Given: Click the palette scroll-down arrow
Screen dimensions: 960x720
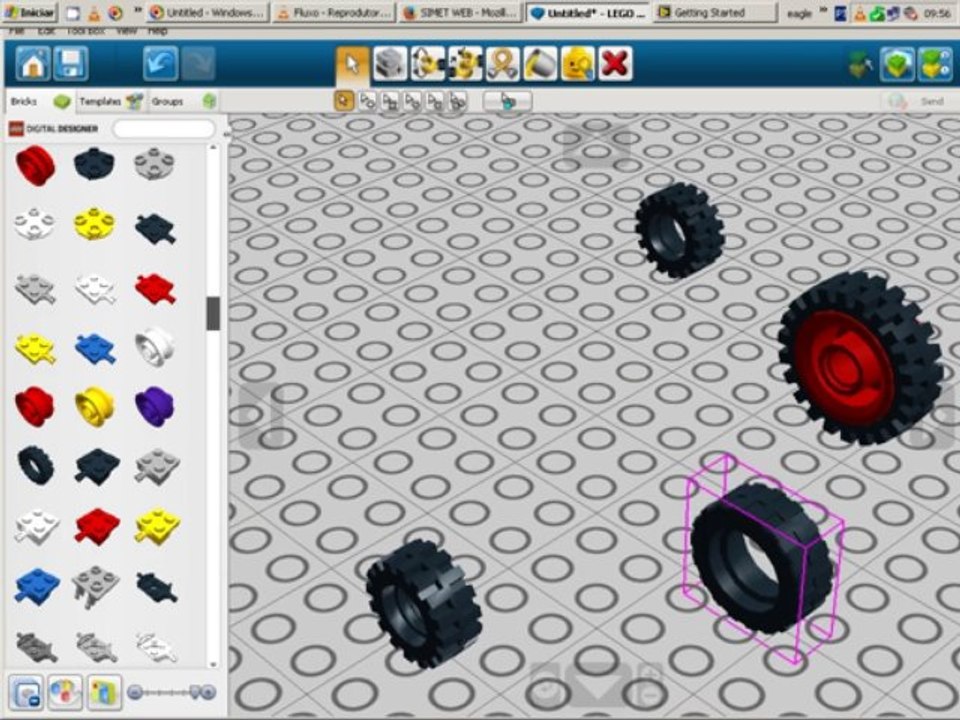Looking at the screenshot, I should [x=213, y=664].
